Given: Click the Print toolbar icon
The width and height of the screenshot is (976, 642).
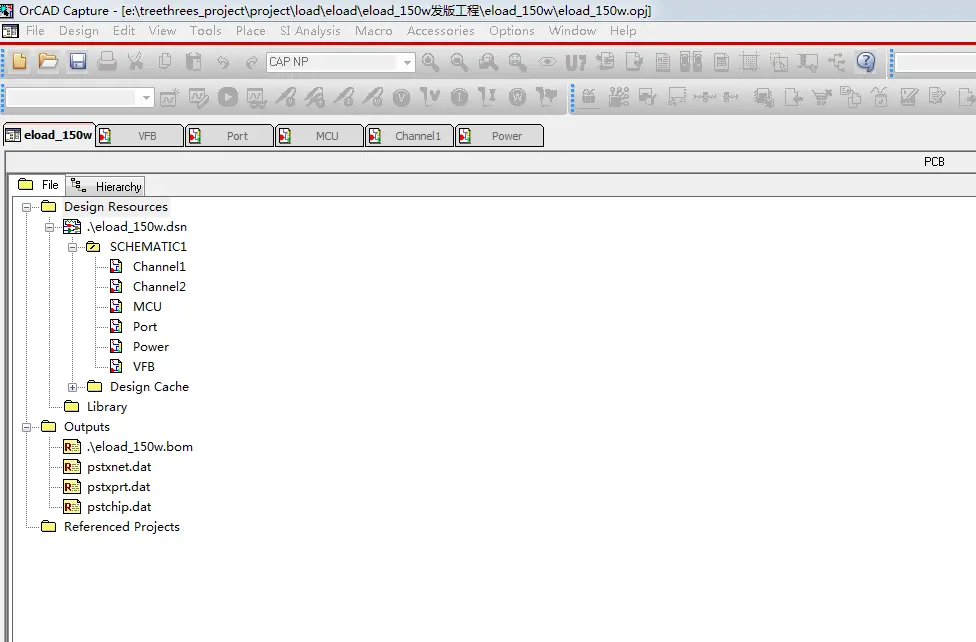Looking at the screenshot, I should (x=106, y=62).
